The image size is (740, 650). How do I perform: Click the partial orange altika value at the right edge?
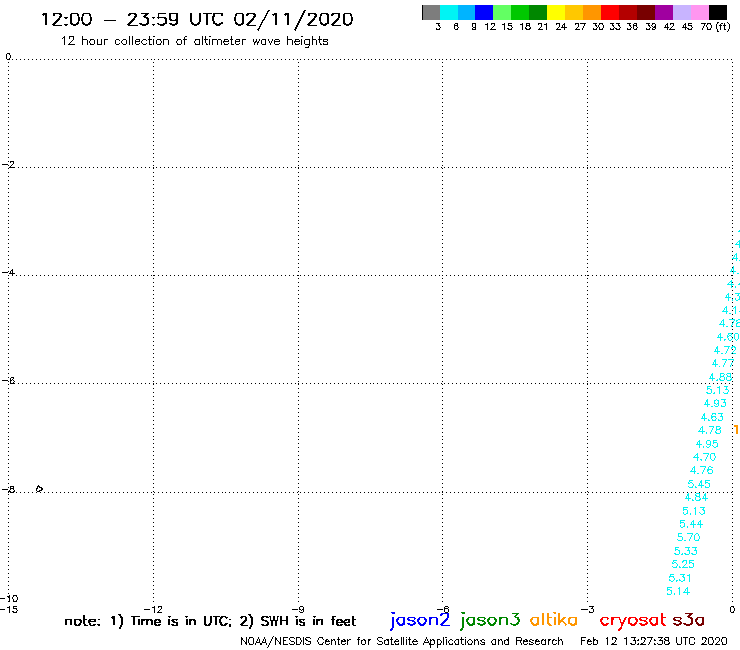click(x=736, y=430)
